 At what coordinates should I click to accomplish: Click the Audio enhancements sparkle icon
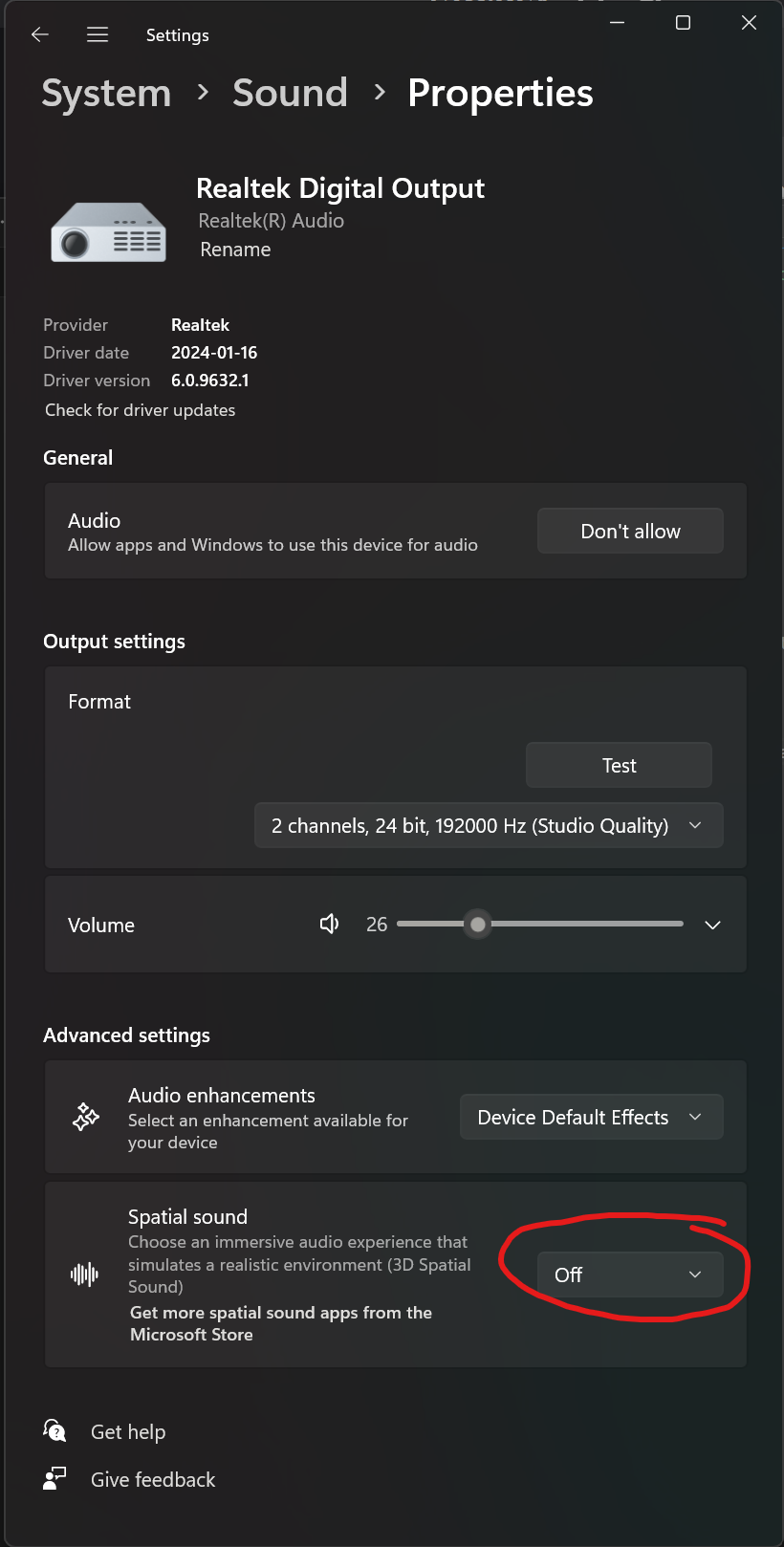click(86, 1117)
